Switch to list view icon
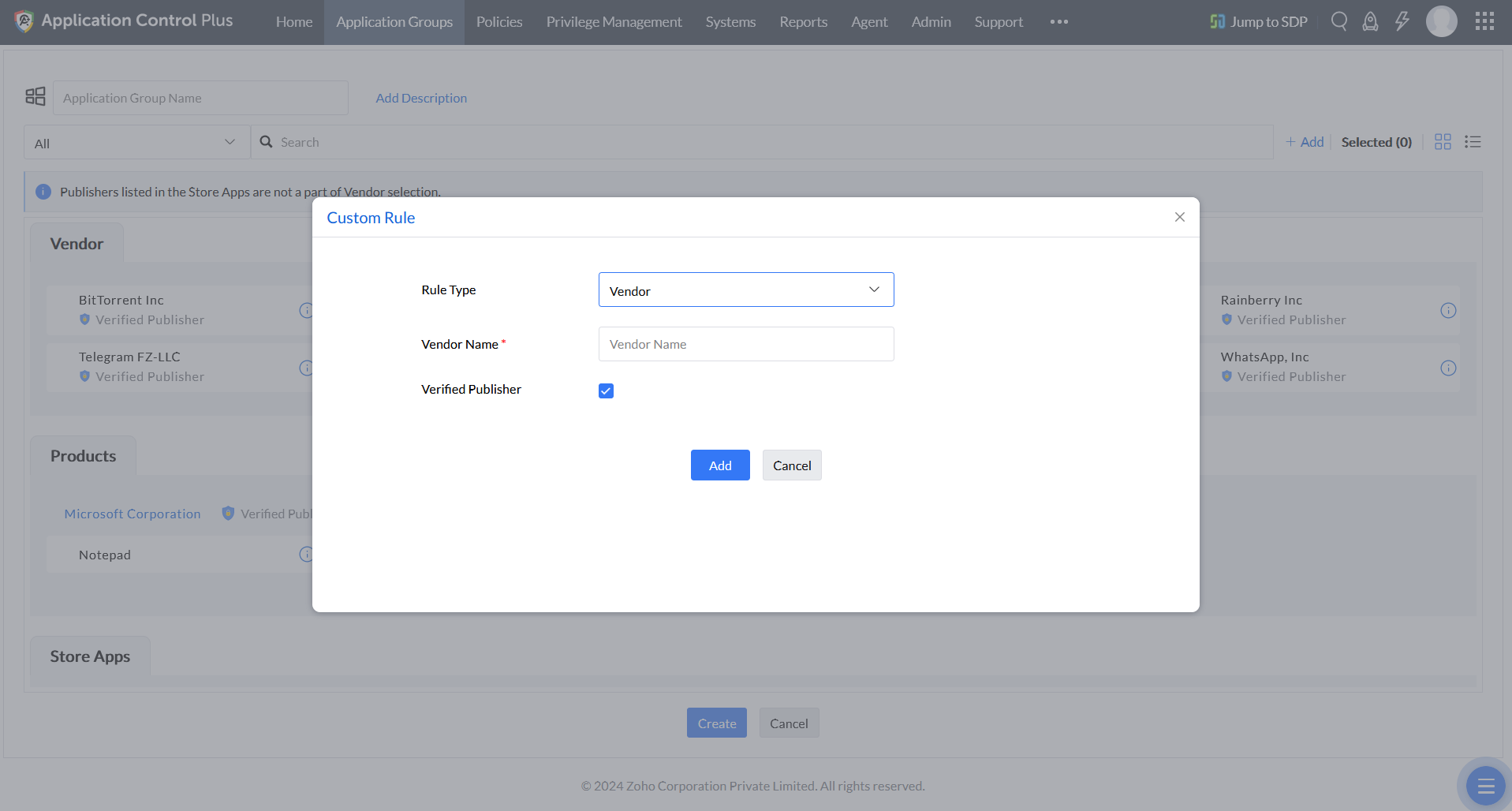Image resolution: width=1512 pixels, height=811 pixels. point(1473,141)
